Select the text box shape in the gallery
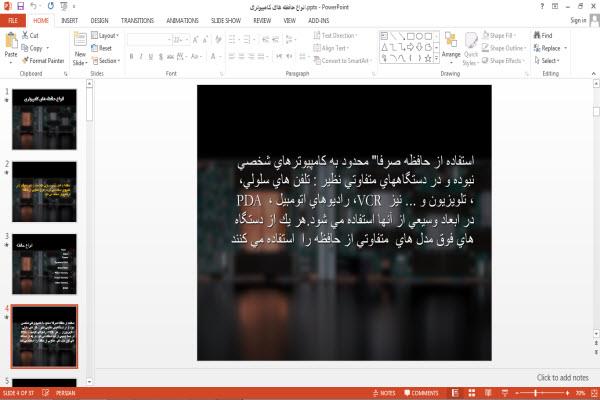 (384, 36)
